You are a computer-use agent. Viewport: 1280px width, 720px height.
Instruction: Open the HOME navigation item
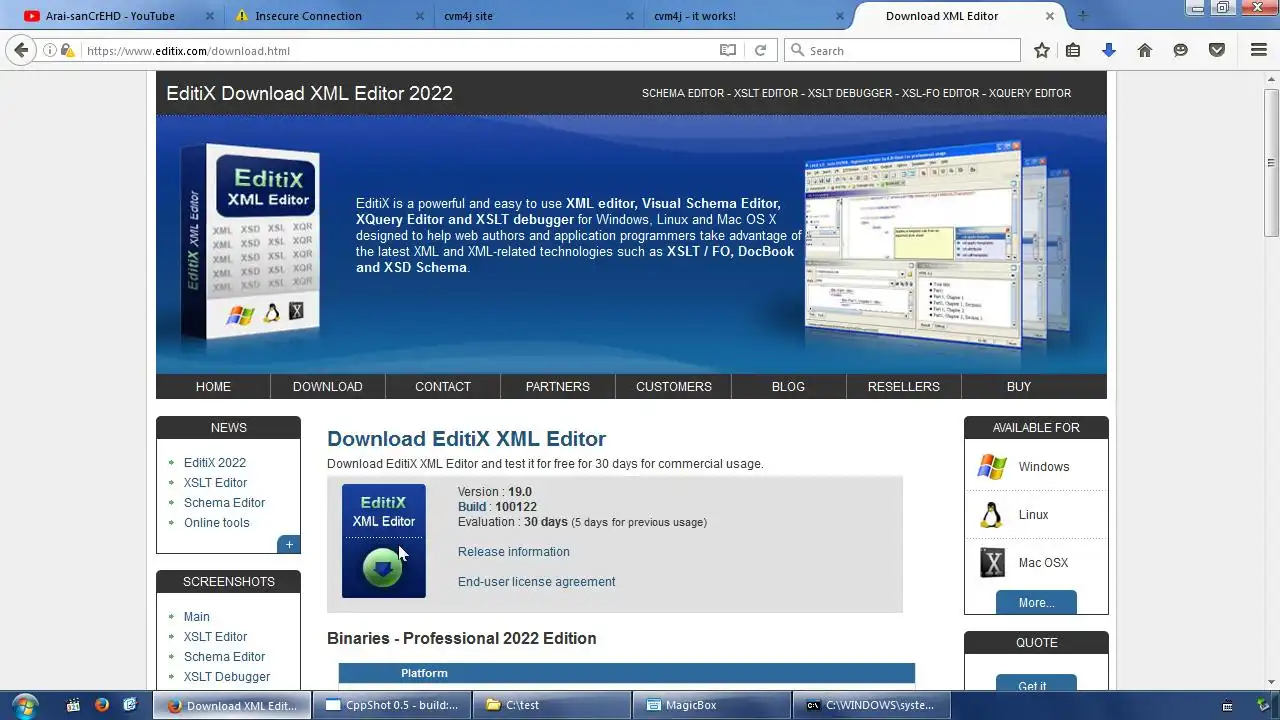click(x=213, y=386)
